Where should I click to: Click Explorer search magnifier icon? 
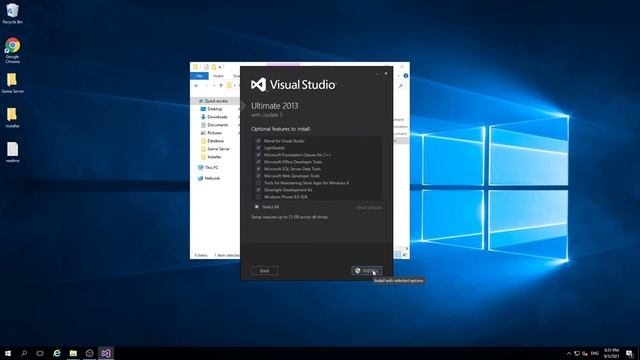click(x=401, y=86)
